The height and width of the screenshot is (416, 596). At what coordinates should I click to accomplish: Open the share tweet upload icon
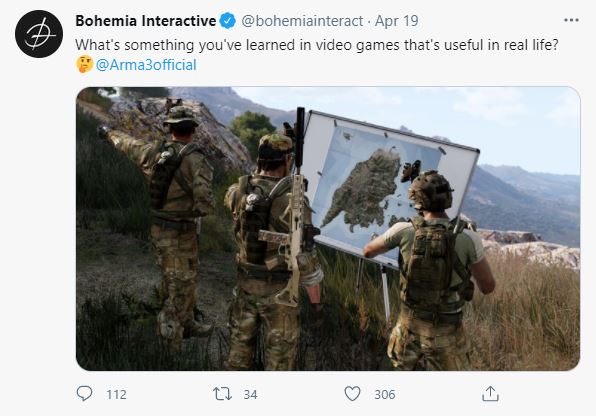coord(490,394)
